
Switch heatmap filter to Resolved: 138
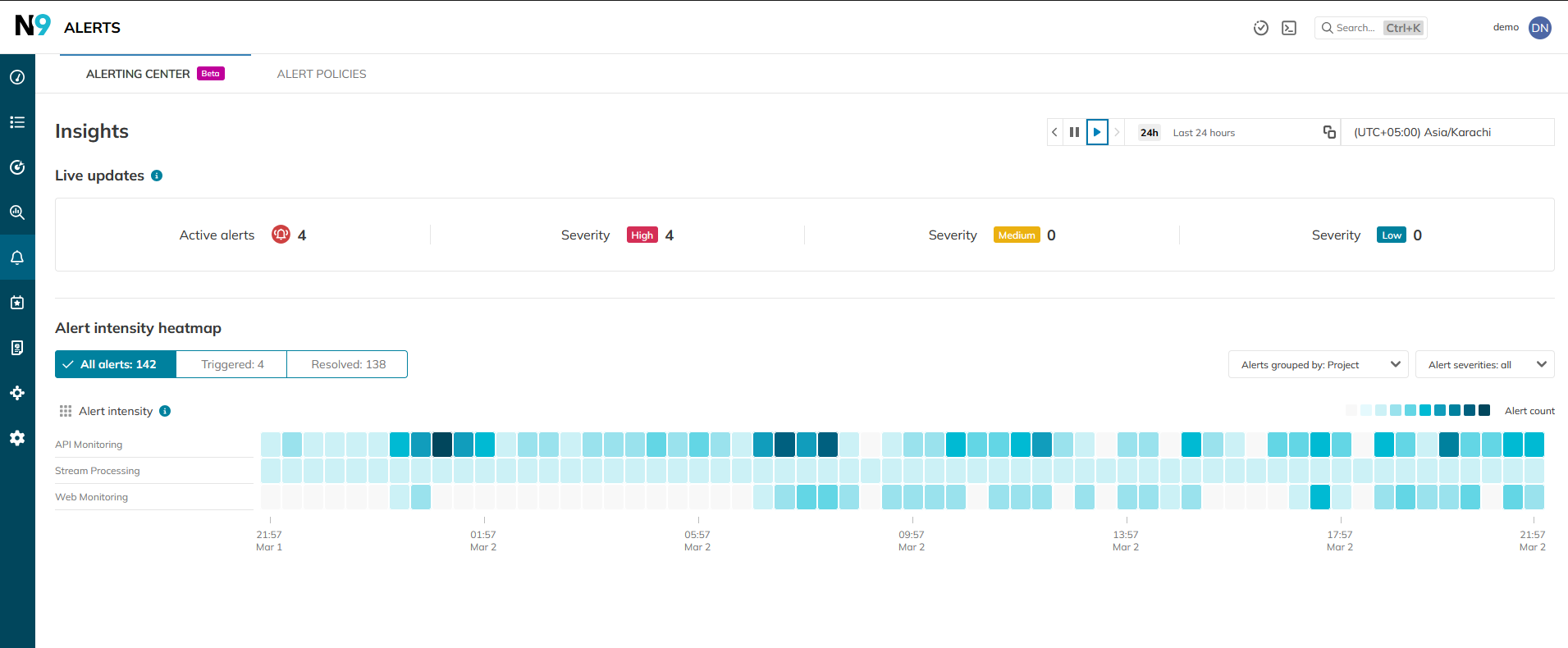pos(348,364)
